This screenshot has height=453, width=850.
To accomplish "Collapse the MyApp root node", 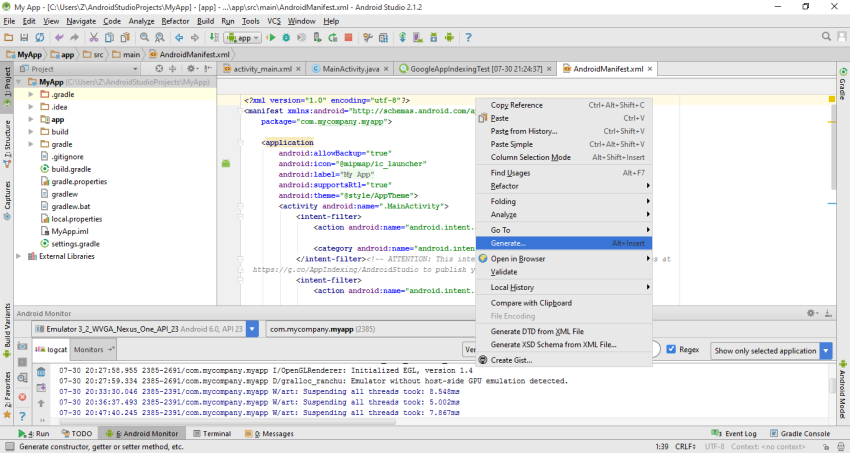I will coord(19,82).
